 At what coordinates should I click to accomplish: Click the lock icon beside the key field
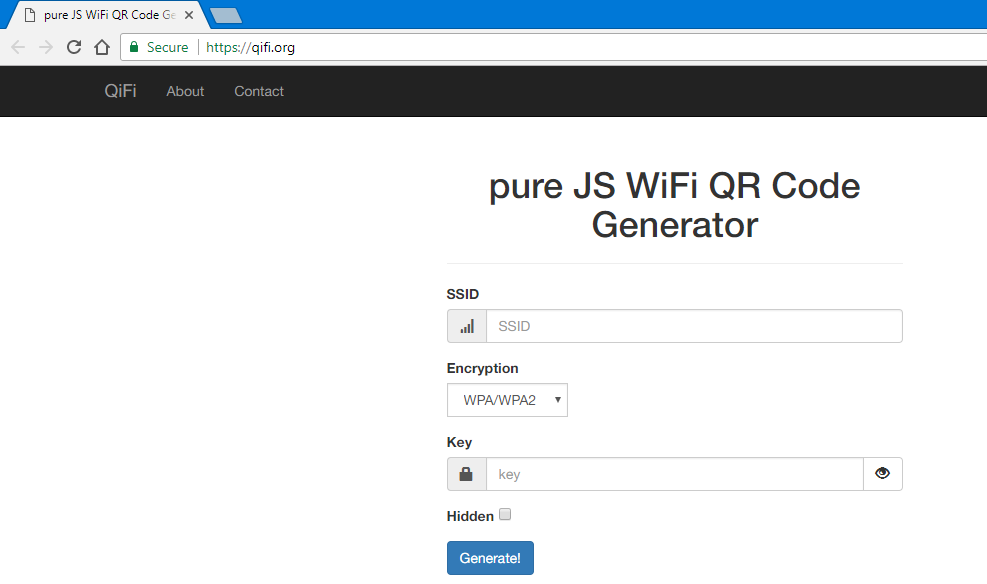[x=467, y=475]
